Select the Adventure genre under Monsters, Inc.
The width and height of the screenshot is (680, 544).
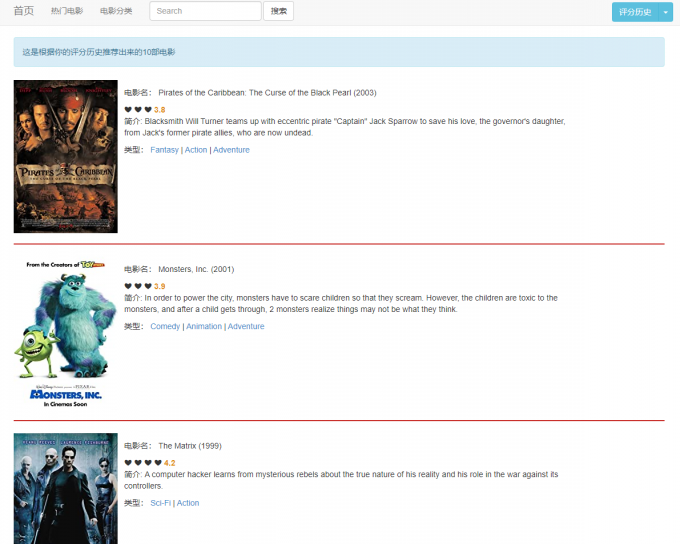[x=246, y=326]
